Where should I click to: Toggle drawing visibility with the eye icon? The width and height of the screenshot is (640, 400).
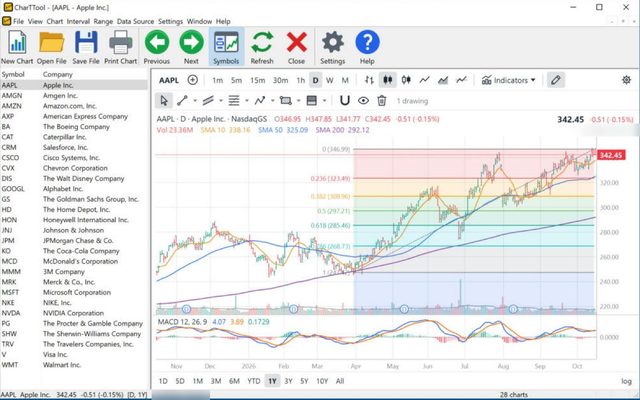click(x=363, y=100)
